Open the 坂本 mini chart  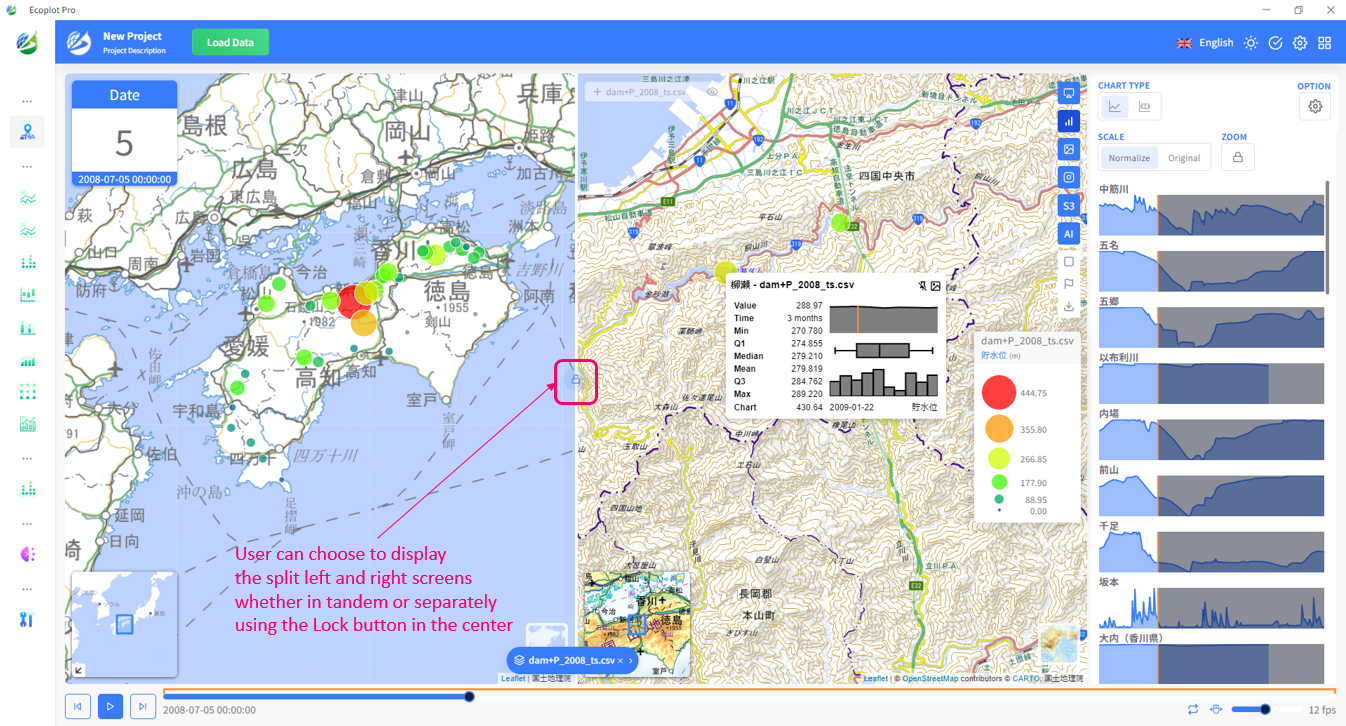click(1211, 607)
